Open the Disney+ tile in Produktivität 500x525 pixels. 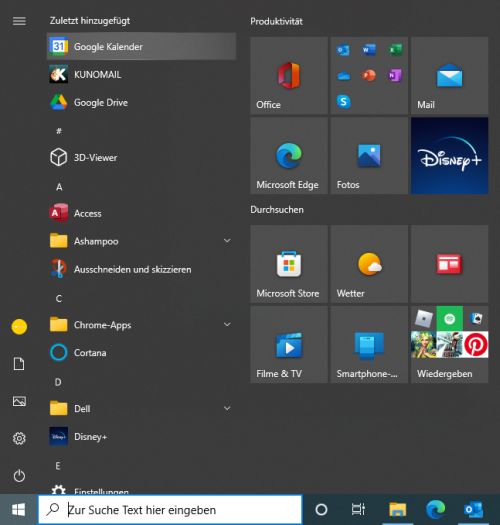(449, 156)
